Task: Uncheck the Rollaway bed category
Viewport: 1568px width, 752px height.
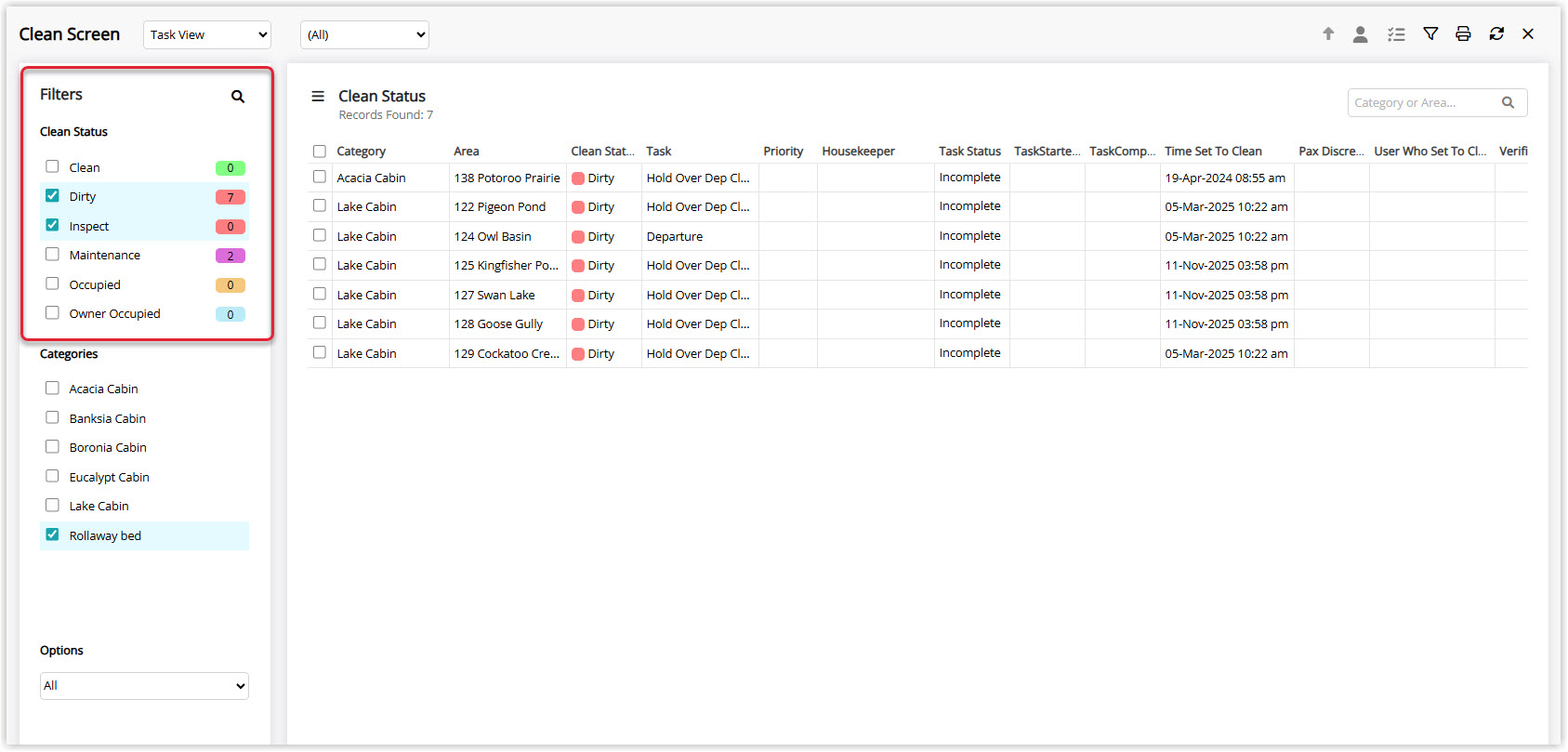Action: pos(52,534)
